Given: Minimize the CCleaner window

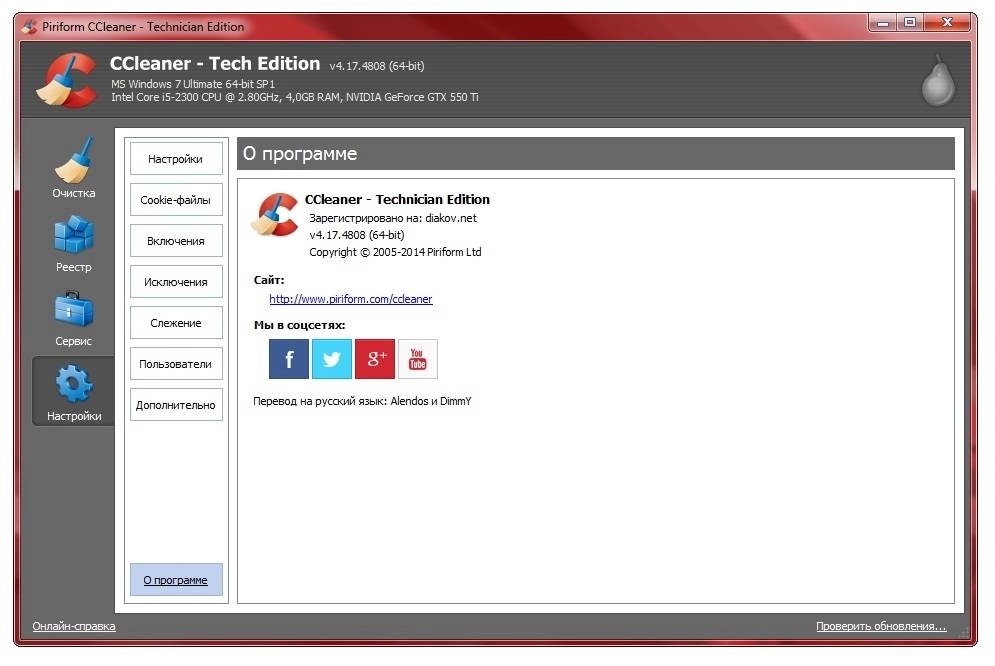Looking at the screenshot, I should [883, 22].
